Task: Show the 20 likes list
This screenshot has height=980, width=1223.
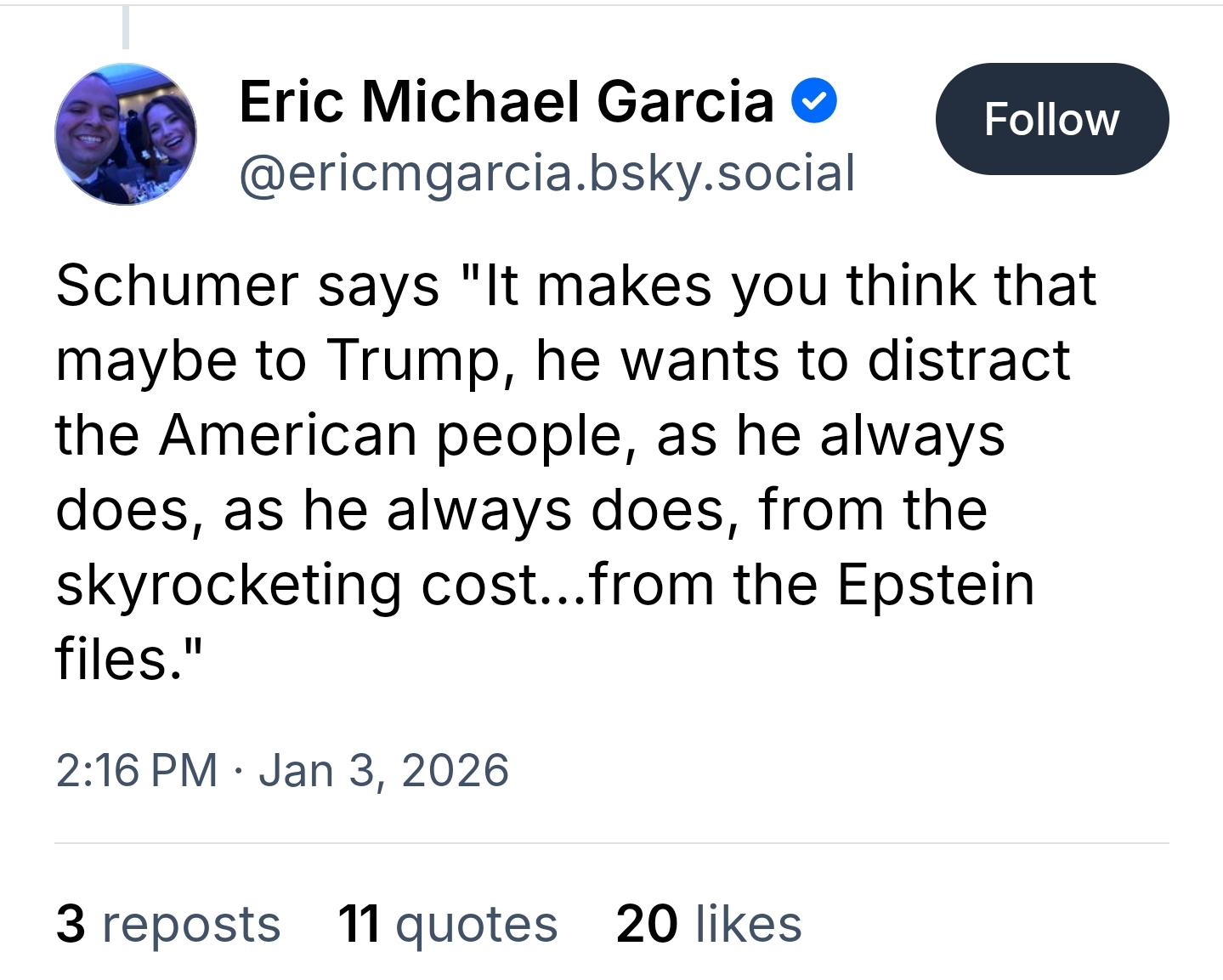Action: [x=708, y=924]
